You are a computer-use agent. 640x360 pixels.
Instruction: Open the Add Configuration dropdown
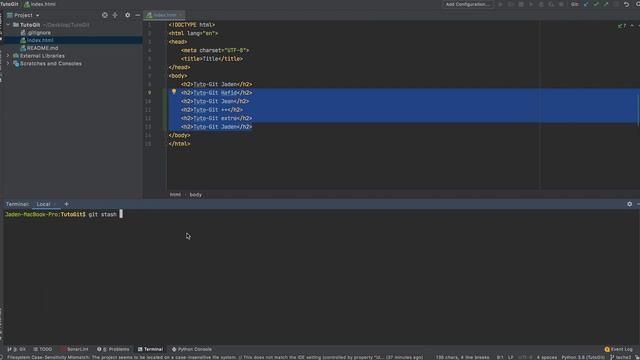(467, 4)
